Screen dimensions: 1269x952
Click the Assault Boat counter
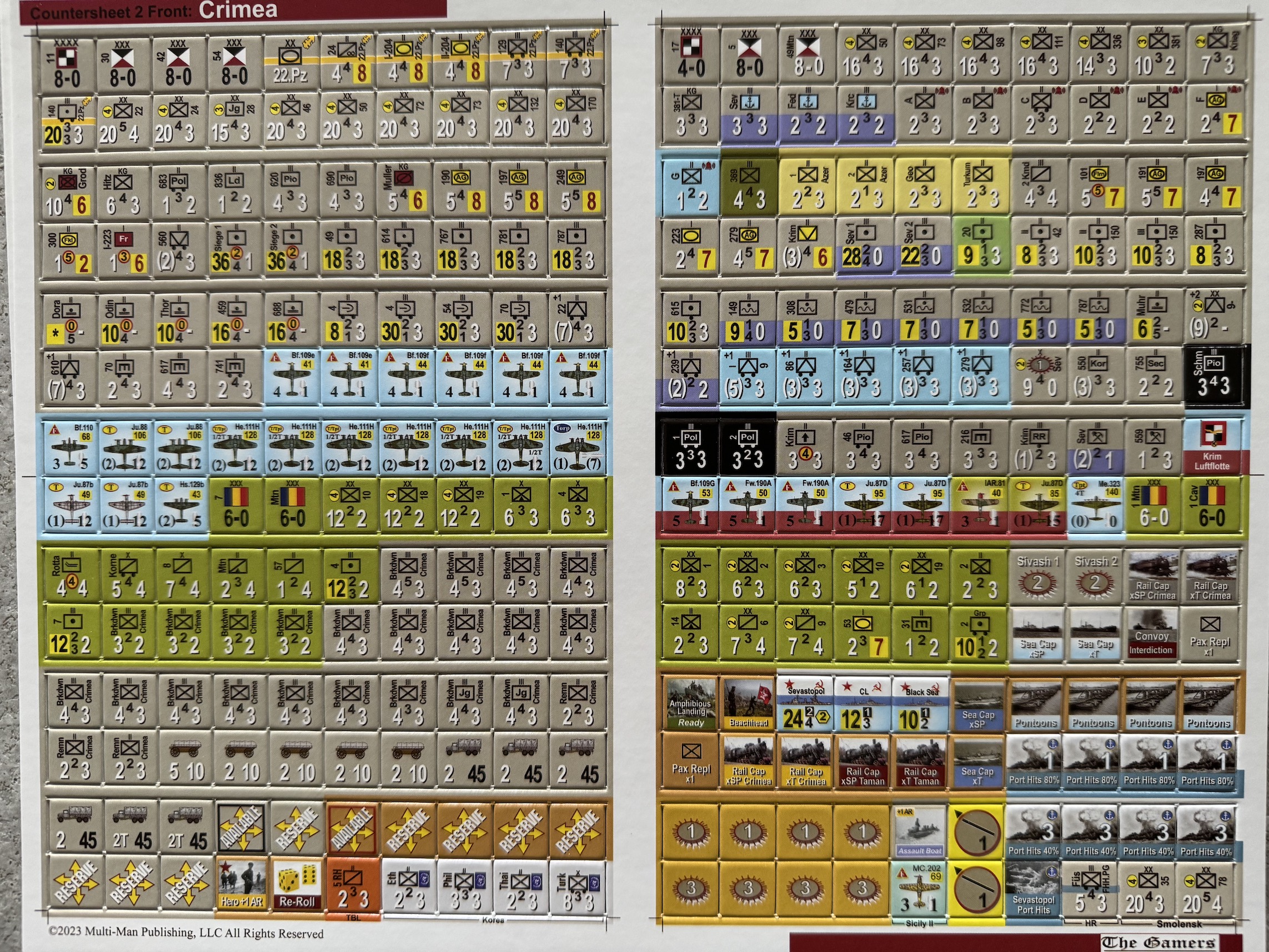point(919,832)
